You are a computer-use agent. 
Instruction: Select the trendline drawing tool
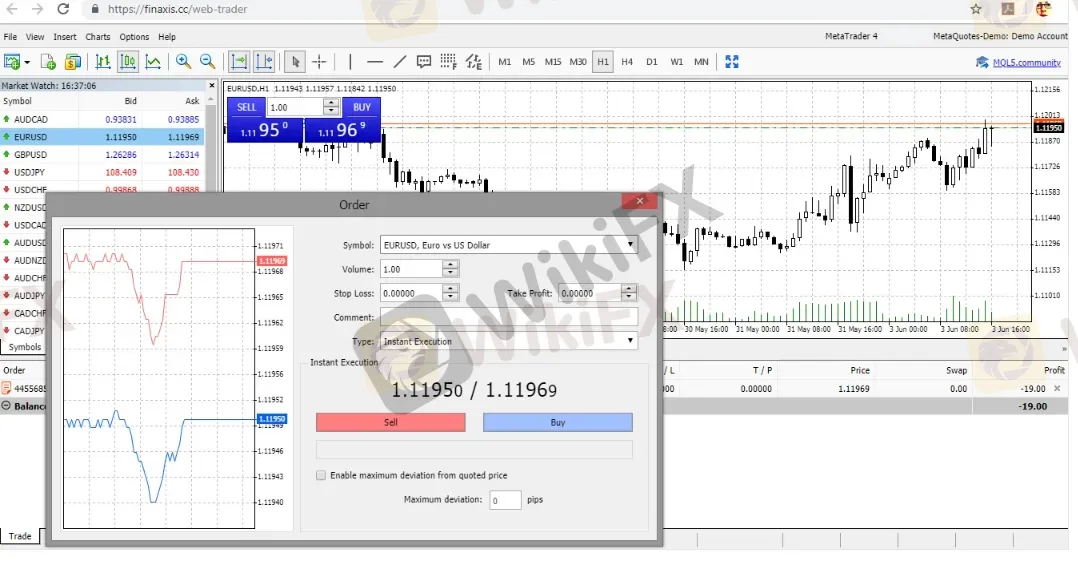(x=400, y=62)
